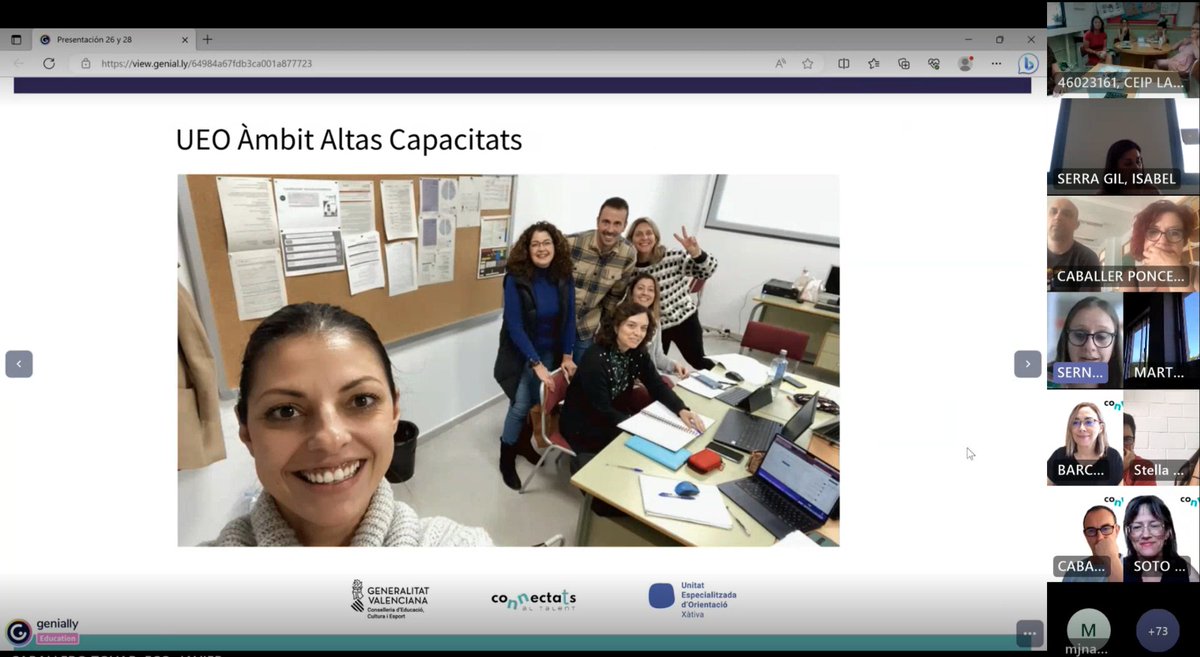
Task: Select the SERN... participant video tile
Action: click(x=1085, y=340)
